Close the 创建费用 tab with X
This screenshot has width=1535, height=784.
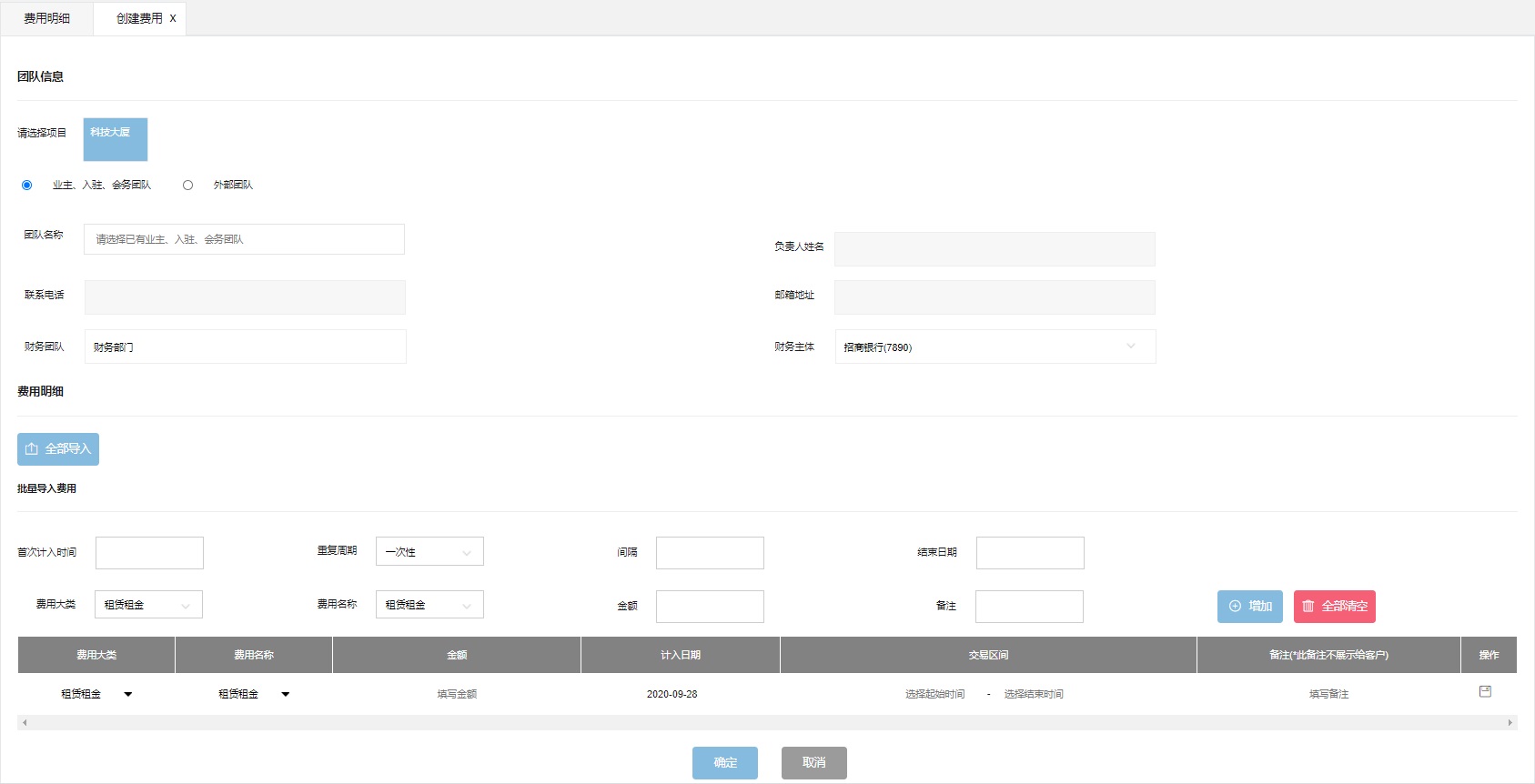[x=173, y=18]
